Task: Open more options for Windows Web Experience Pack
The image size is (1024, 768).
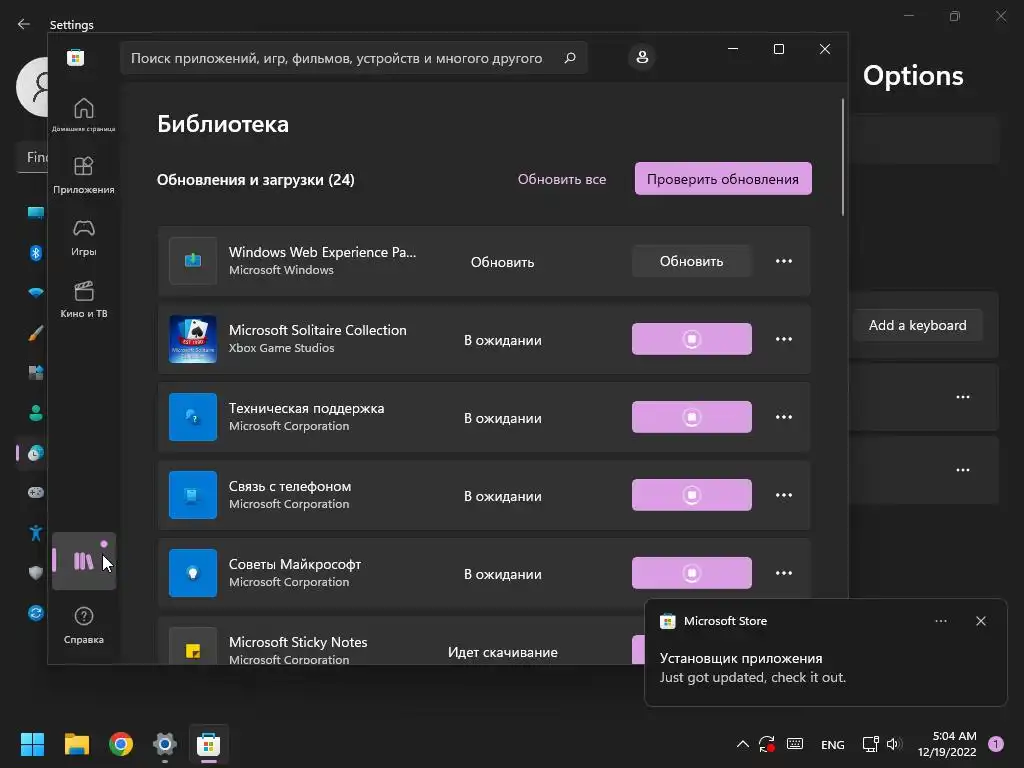Action: click(784, 261)
